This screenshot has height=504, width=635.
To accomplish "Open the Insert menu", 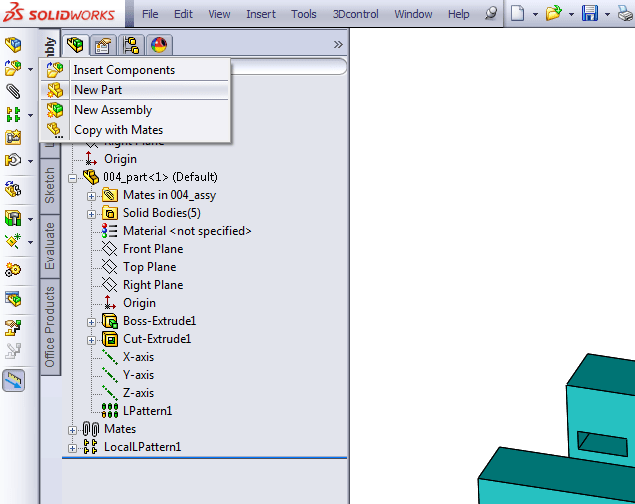I will click(261, 14).
